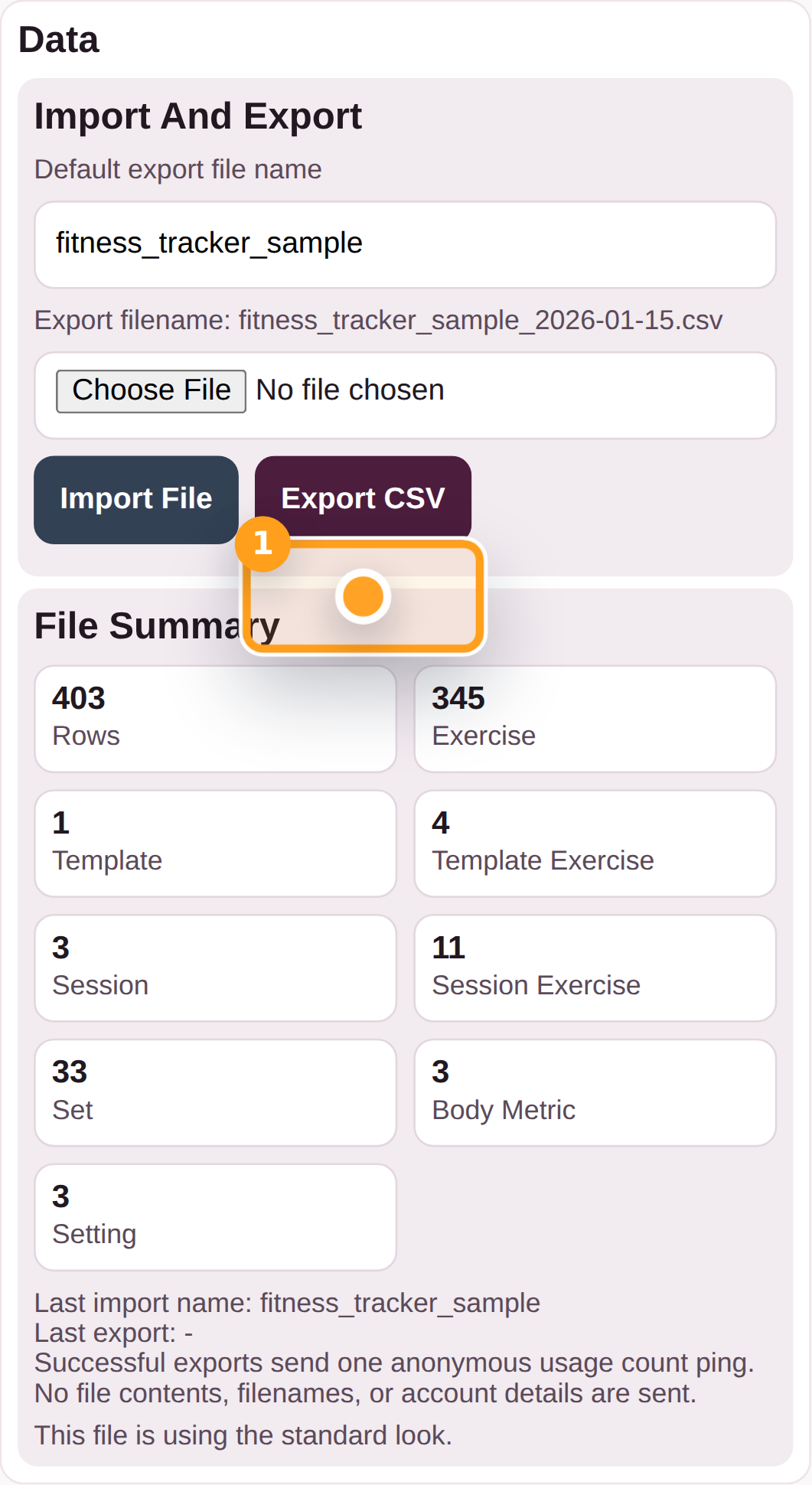The width and height of the screenshot is (812, 1485).
Task: Click the 3 Session summary card
Action: [x=214, y=968]
